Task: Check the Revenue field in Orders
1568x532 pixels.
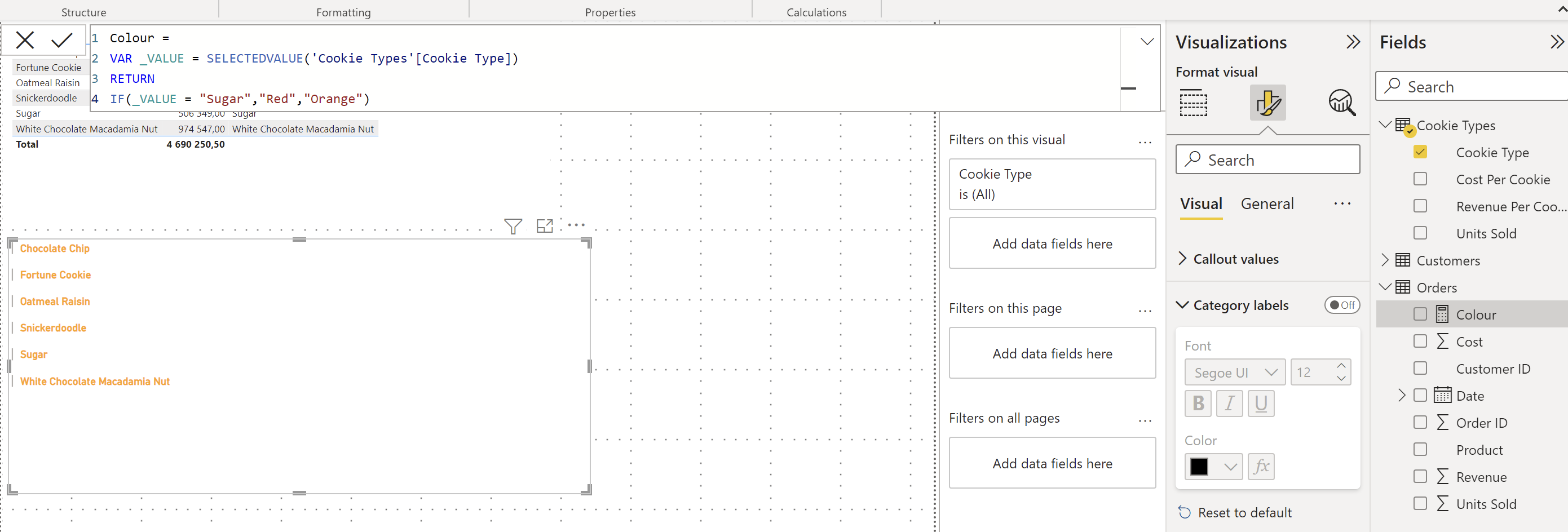Action: click(1420, 476)
